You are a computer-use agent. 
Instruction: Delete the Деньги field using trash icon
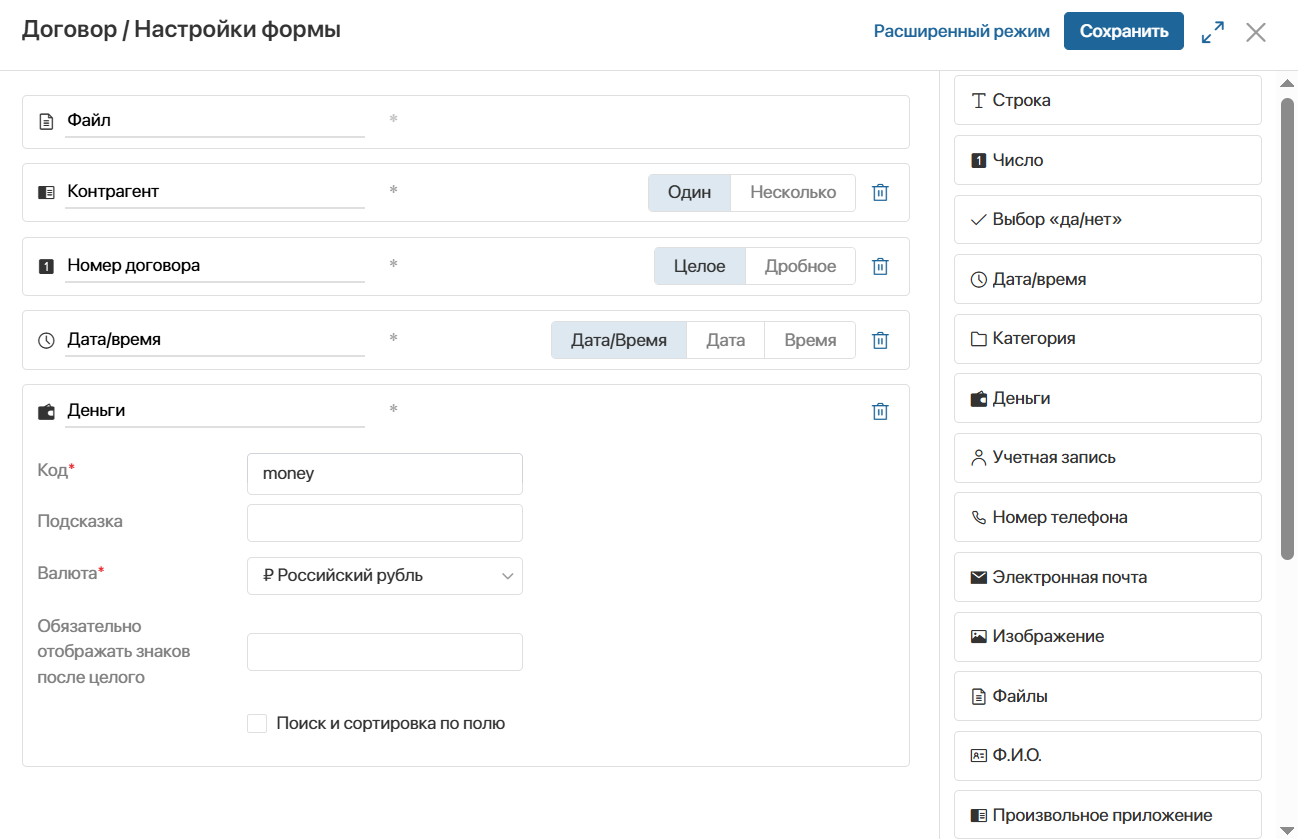point(880,411)
